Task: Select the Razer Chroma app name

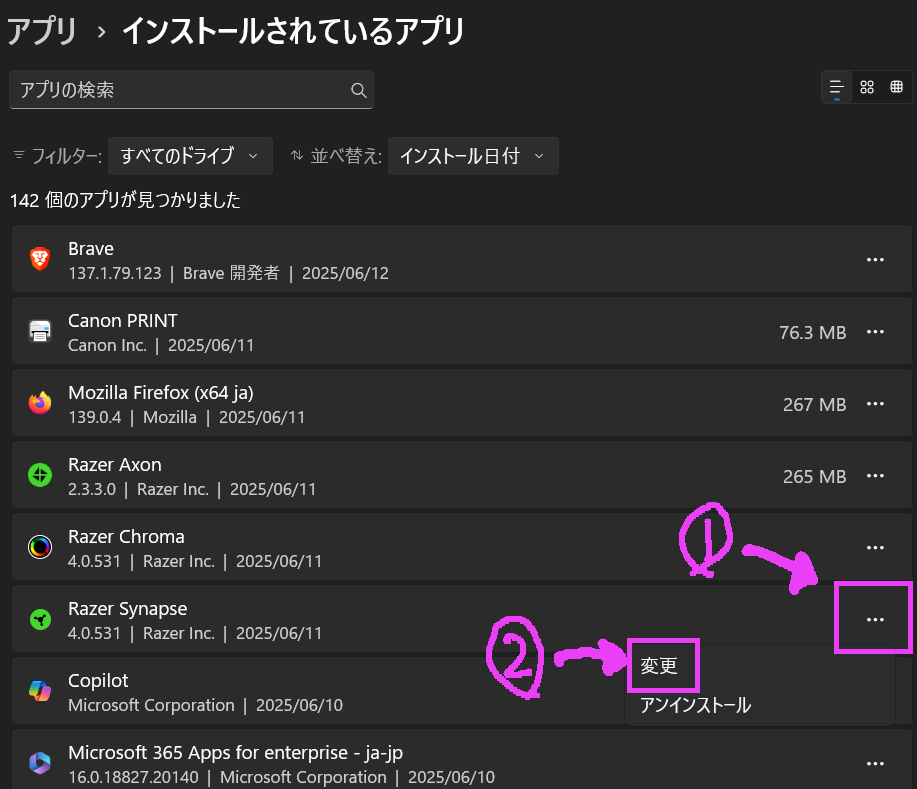Action: click(x=126, y=536)
